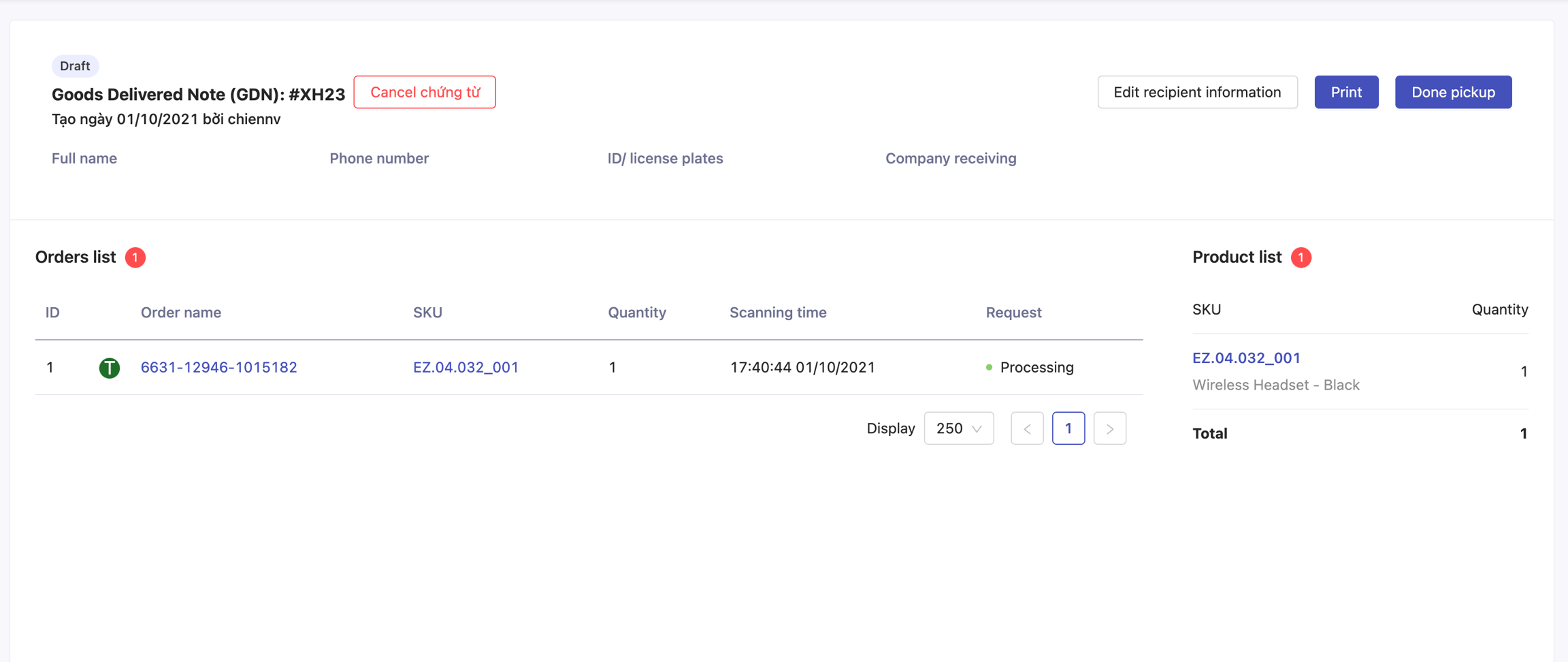
Task: Print the goods delivered note
Action: point(1346,92)
